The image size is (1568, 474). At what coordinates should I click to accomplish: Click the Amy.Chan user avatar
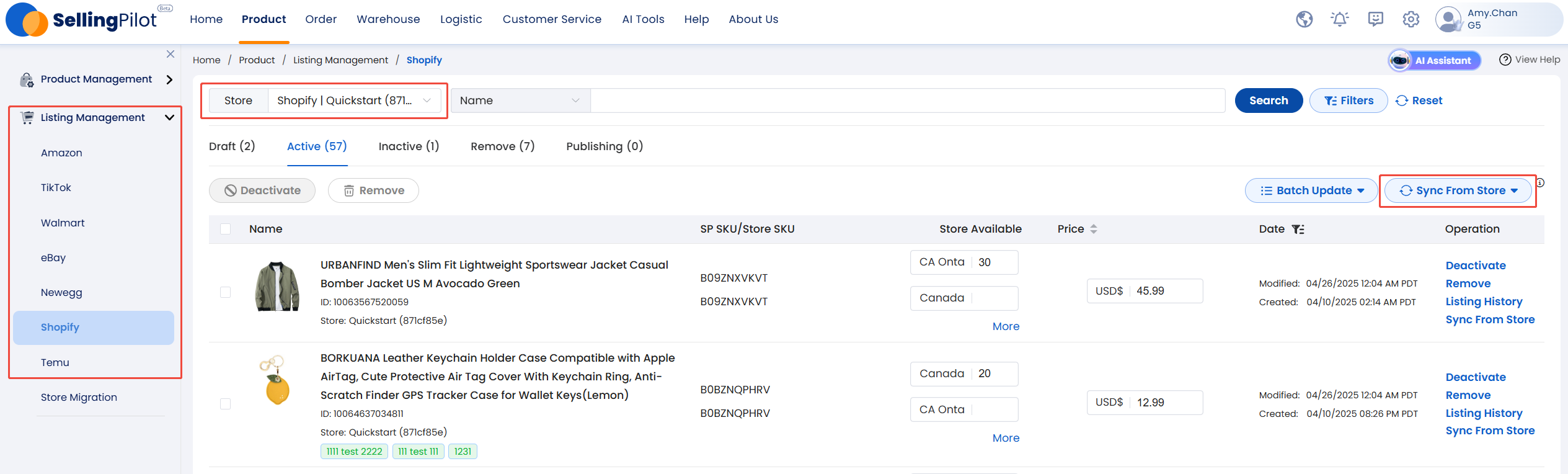[1449, 19]
